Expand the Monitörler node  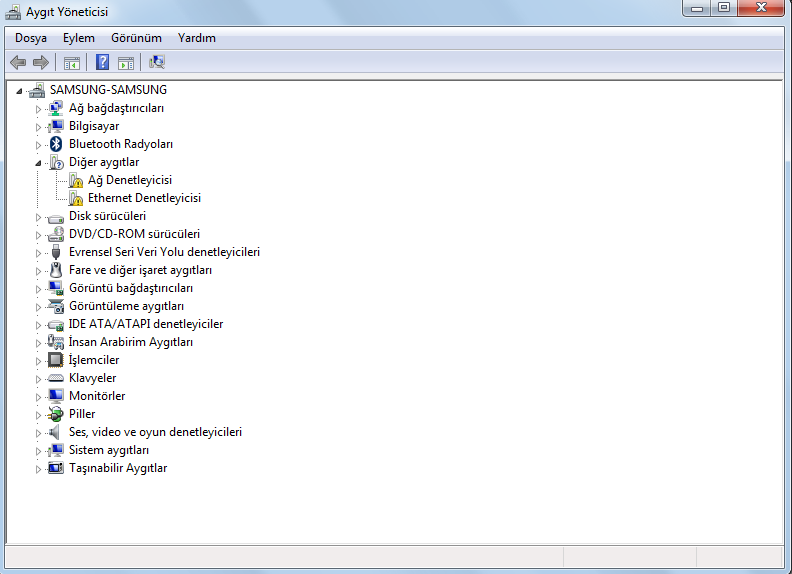pyautogui.click(x=38, y=397)
